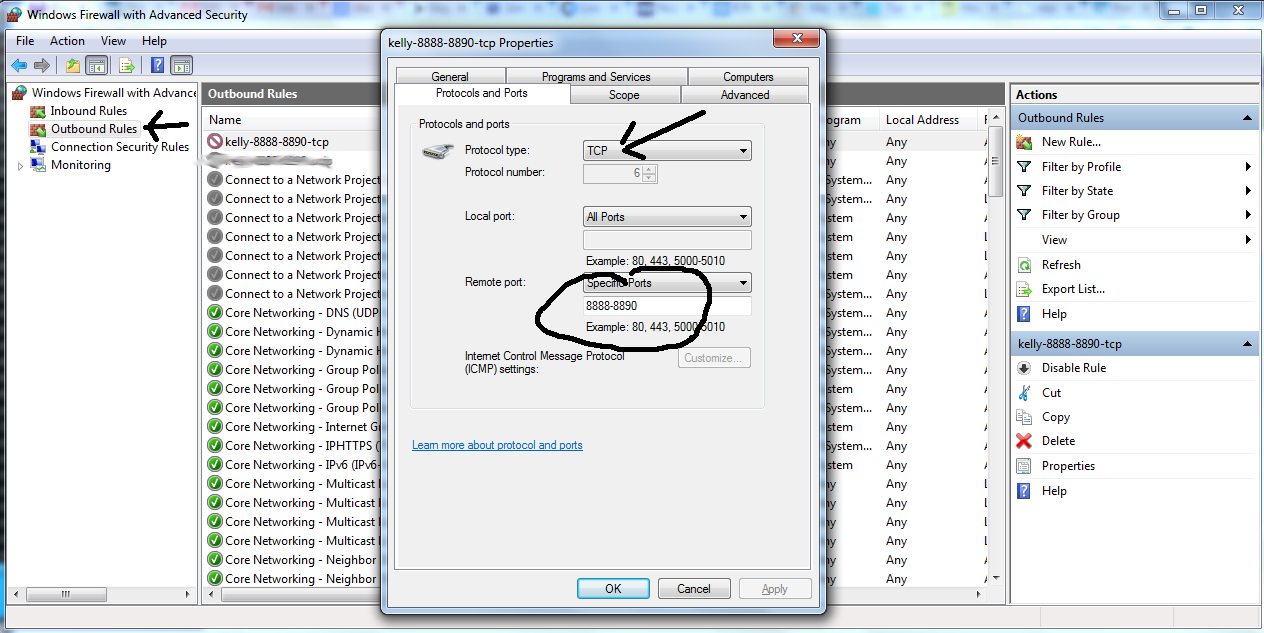This screenshot has width=1264, height=633.
Task: Select the Core Networking - IPv6 rule
Action: click(292, 465)
